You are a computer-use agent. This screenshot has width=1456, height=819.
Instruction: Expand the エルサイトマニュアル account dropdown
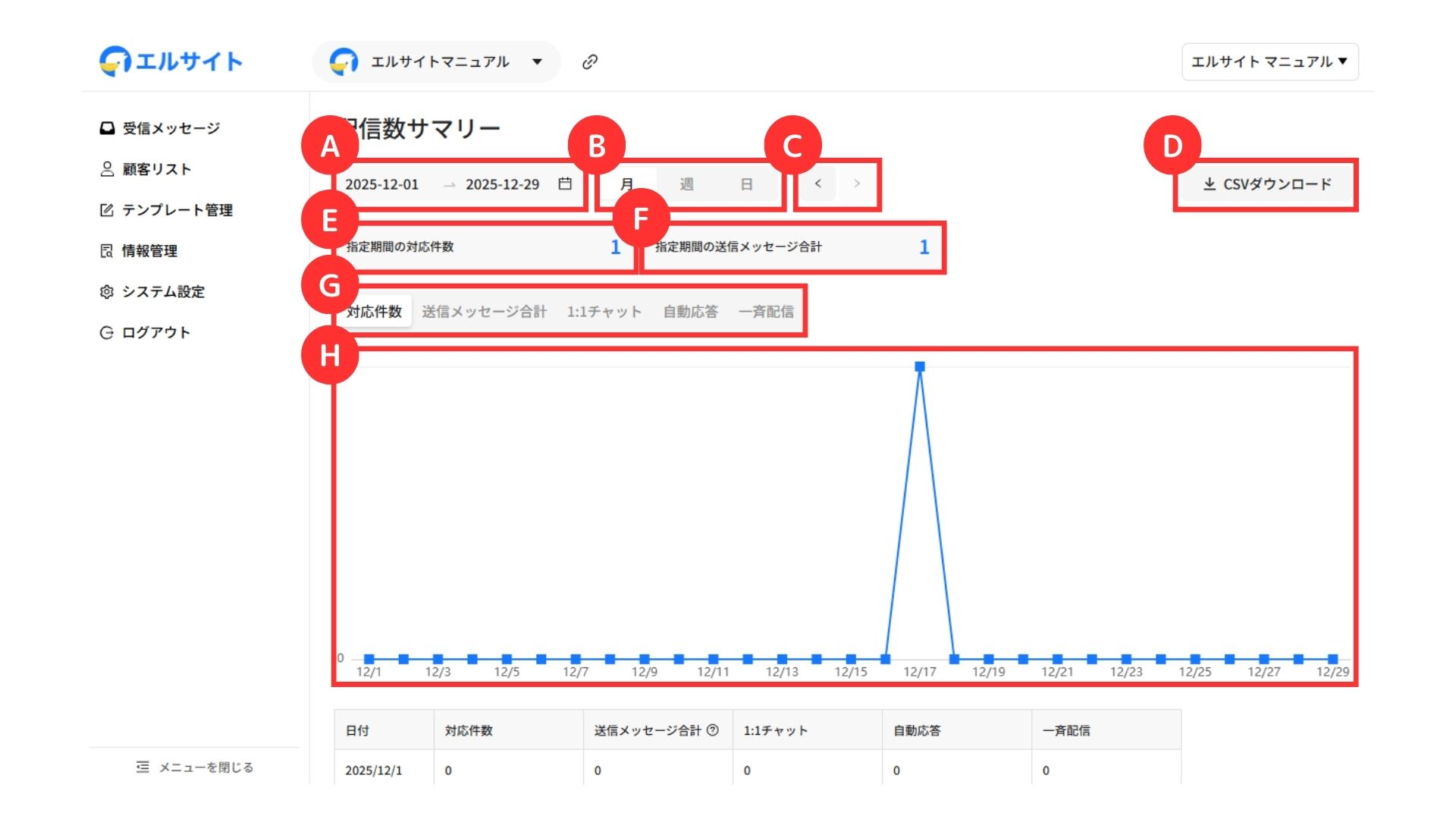click(536, 62)
